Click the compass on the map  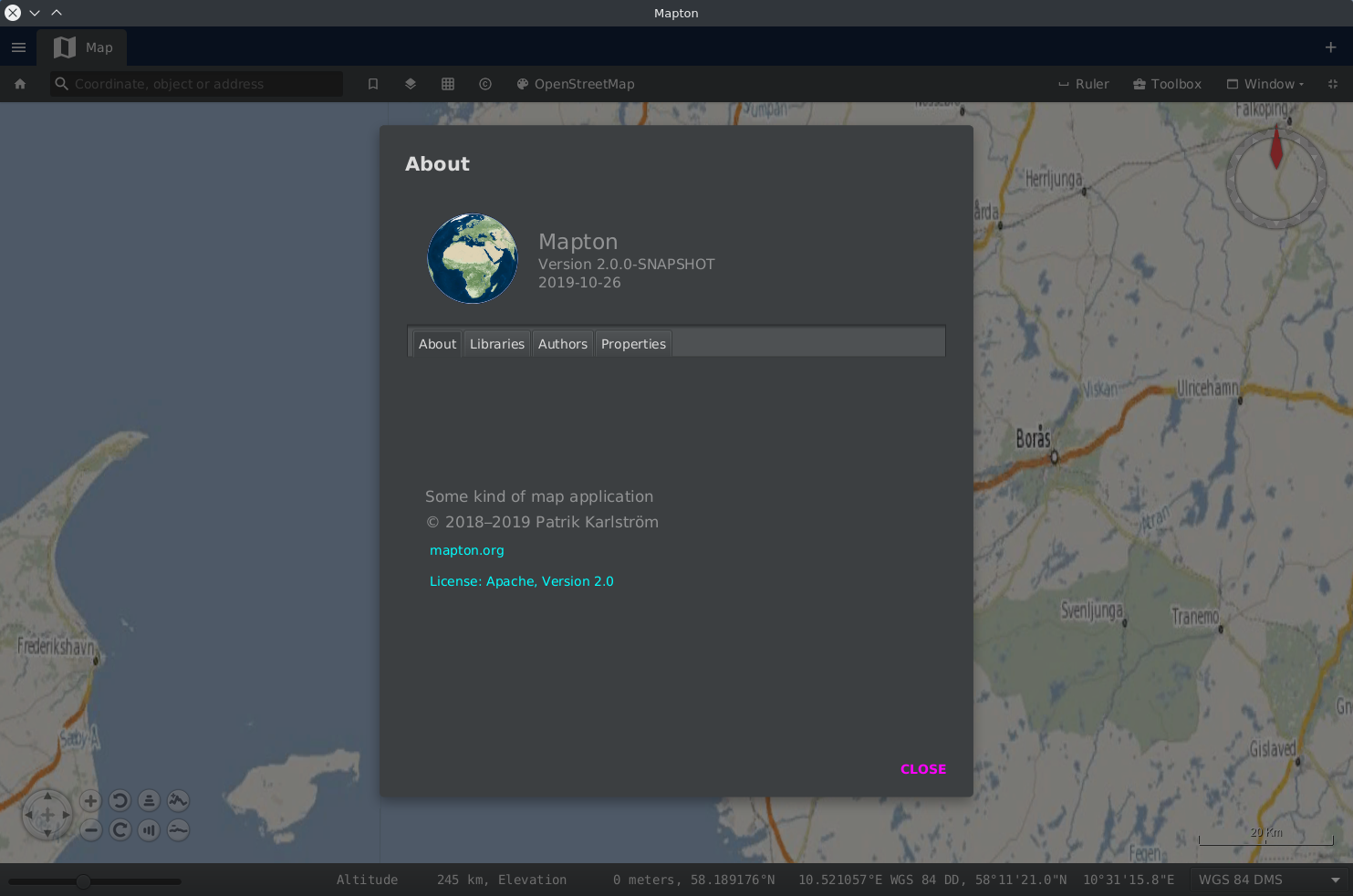(x=1276, y=178)
